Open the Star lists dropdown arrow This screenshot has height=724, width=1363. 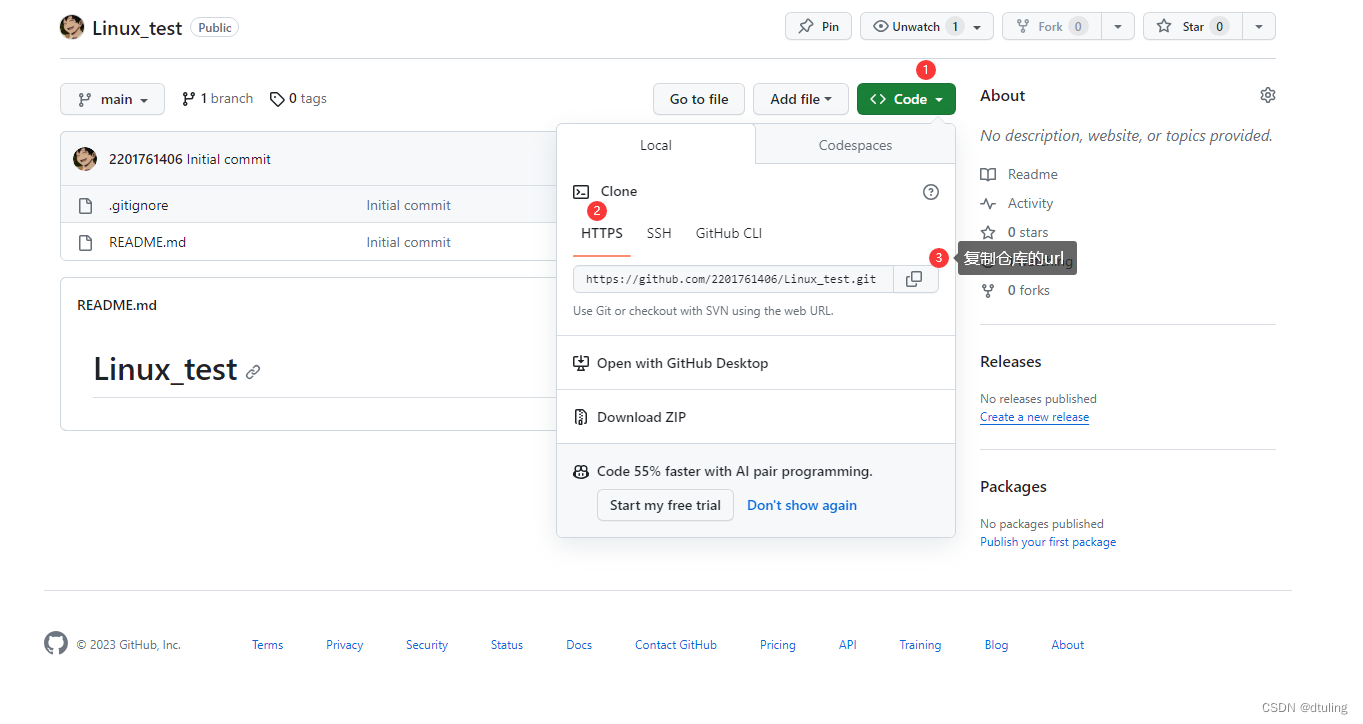pos(1259,27)
